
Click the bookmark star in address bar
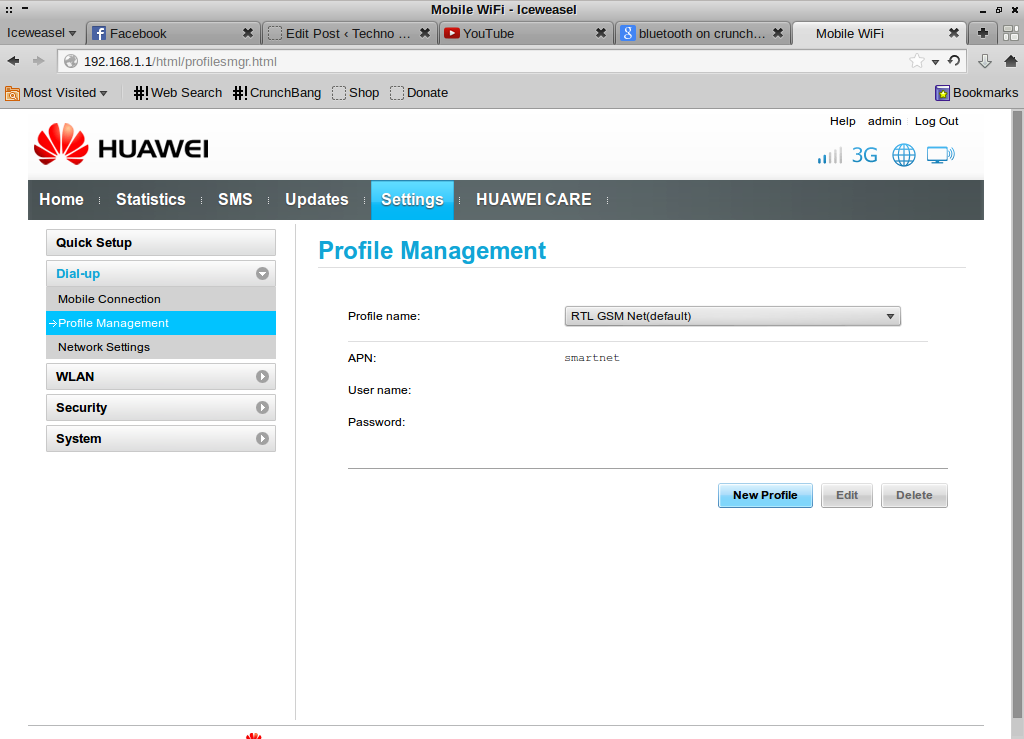(x=917, y=61)
